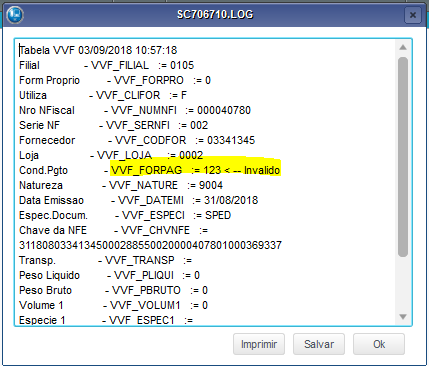Click the Fornecedor label
The image size is (429, 366).
47,140
